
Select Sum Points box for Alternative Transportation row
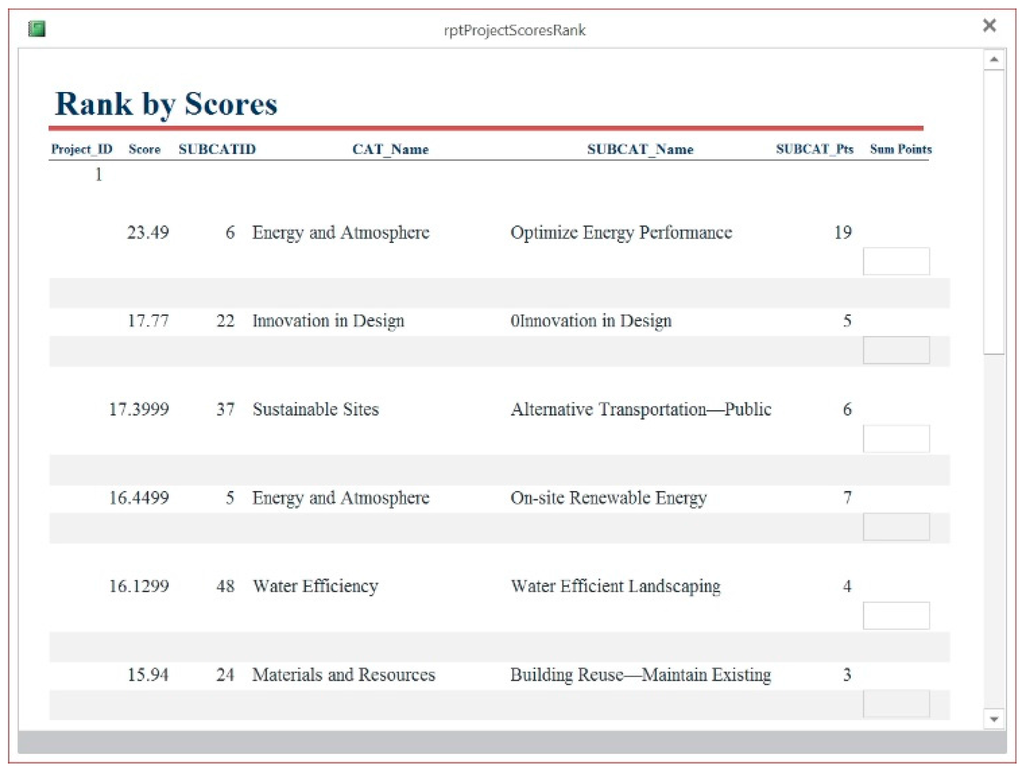896,438
